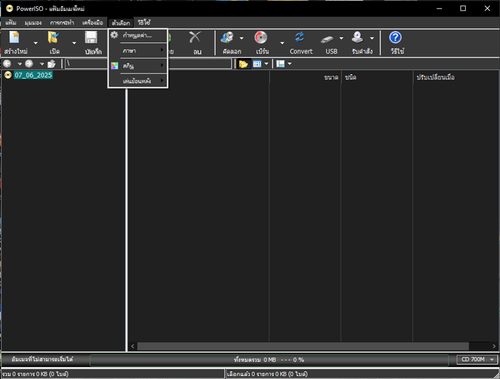Click the Burn (เบิร์น) red disc icon
The width and height of the screenshot is (500, 379).
click(261, 37)
